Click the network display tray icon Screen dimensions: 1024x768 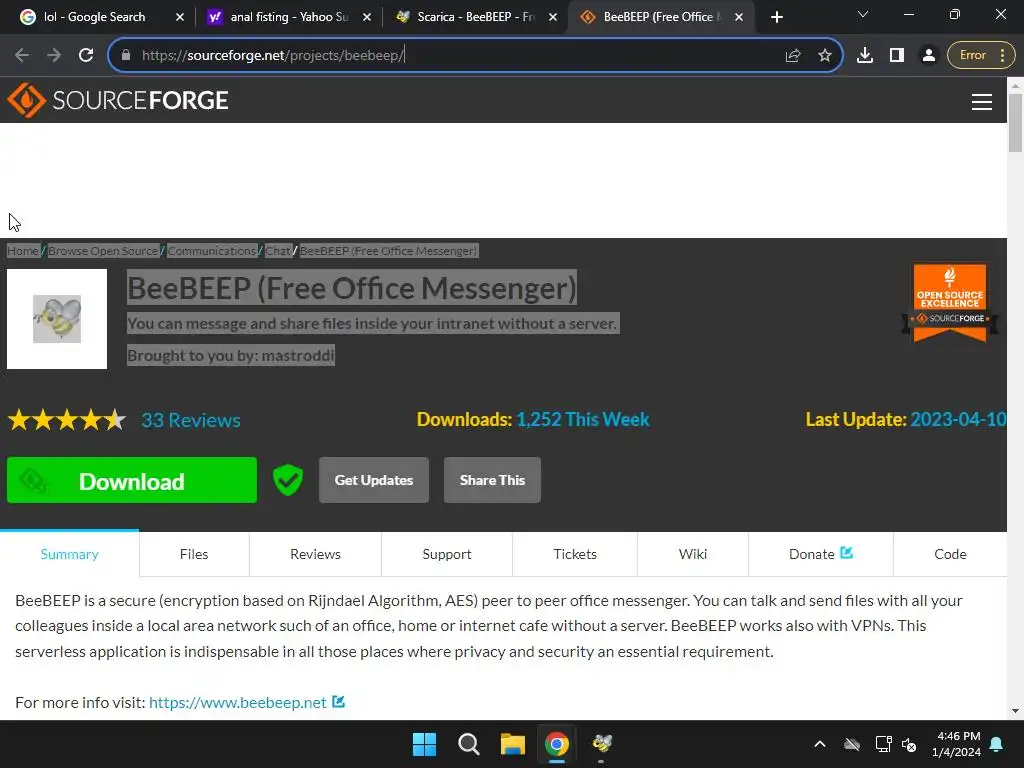tap(883, 744)
